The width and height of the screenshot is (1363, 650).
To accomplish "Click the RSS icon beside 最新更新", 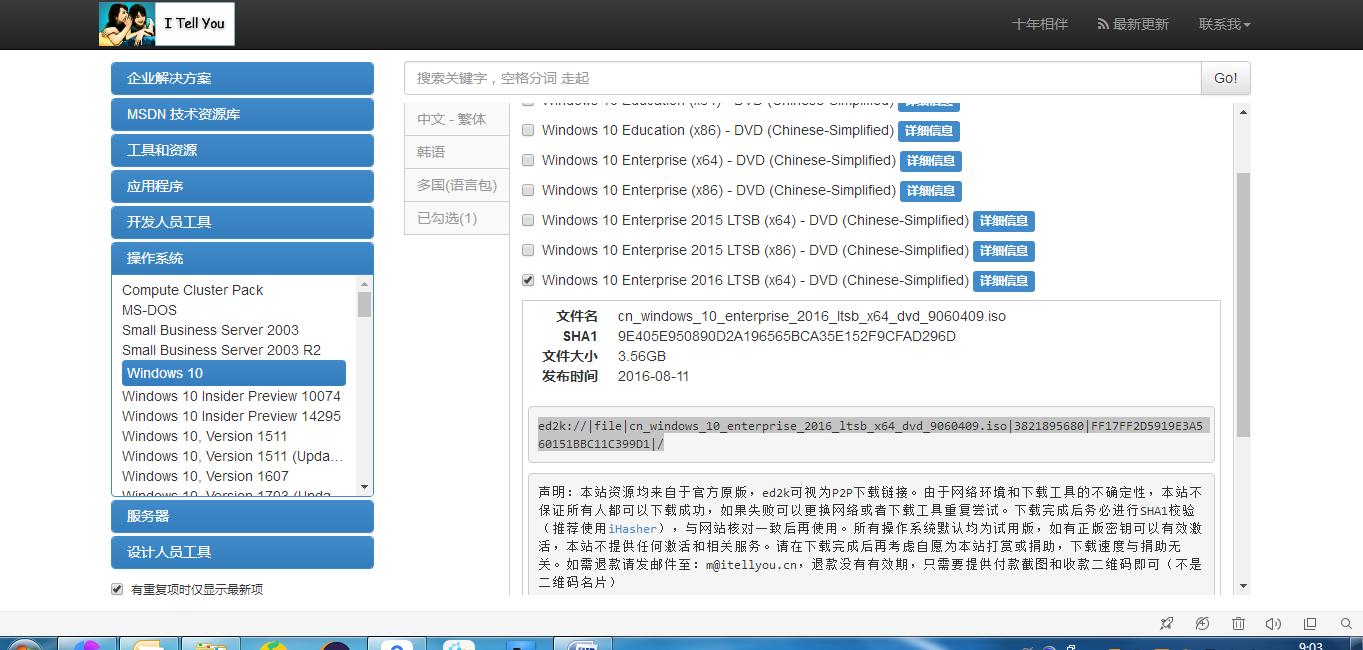I will pyautogui.click(x=1103, y=24).
